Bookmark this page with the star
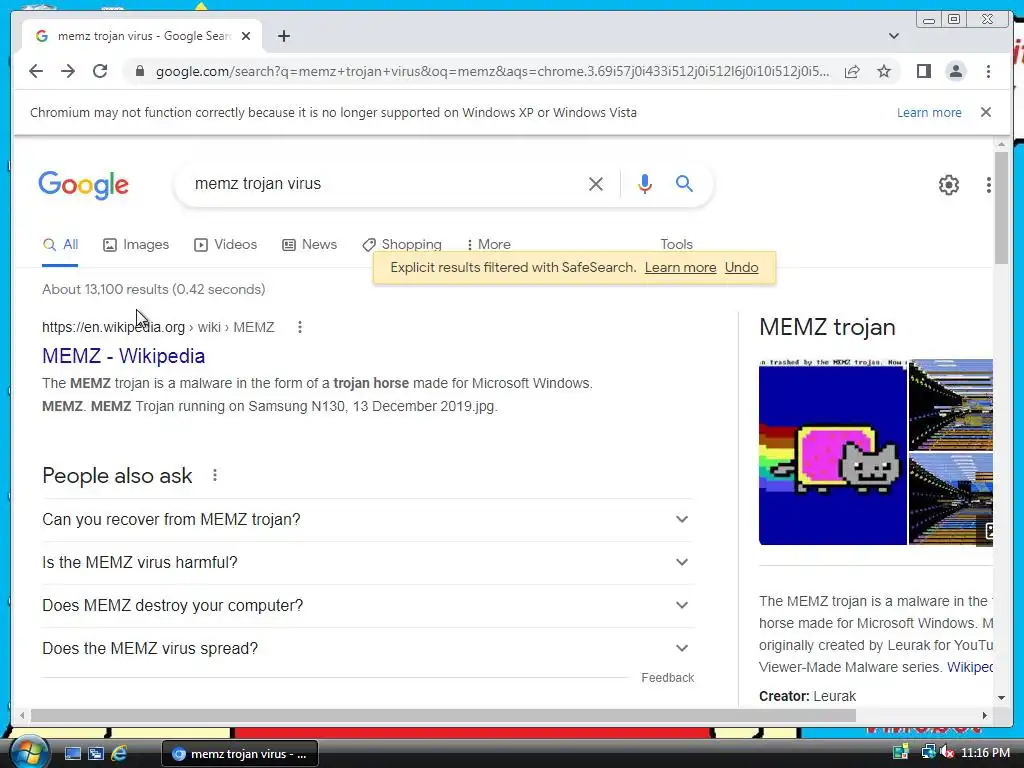1024x768 pixels. [x=884, y=71]
